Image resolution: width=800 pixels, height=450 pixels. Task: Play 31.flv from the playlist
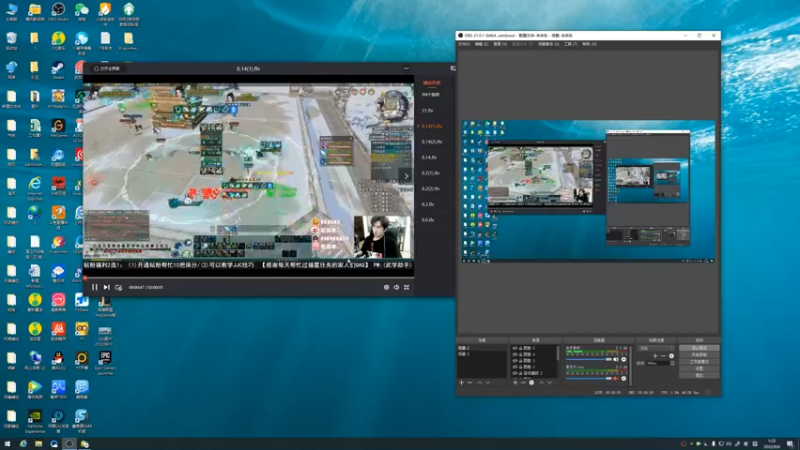pos(428,110)
